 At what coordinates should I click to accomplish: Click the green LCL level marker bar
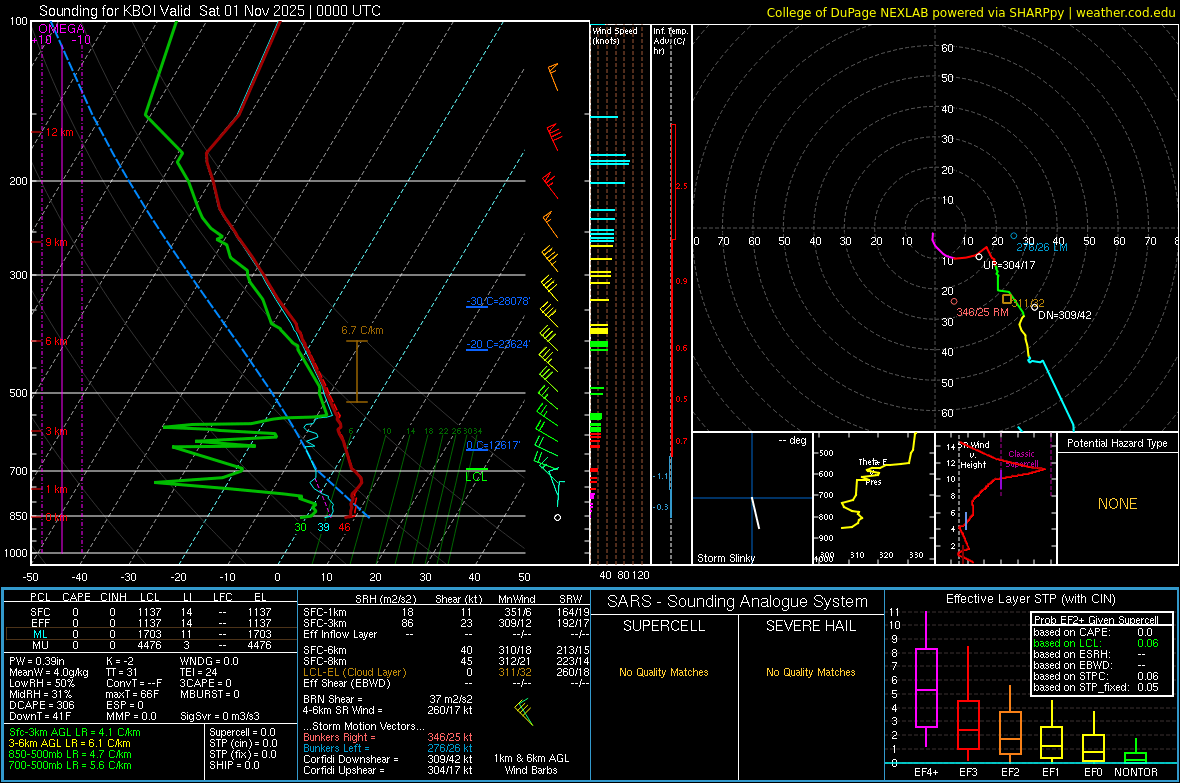pos(476,469)
